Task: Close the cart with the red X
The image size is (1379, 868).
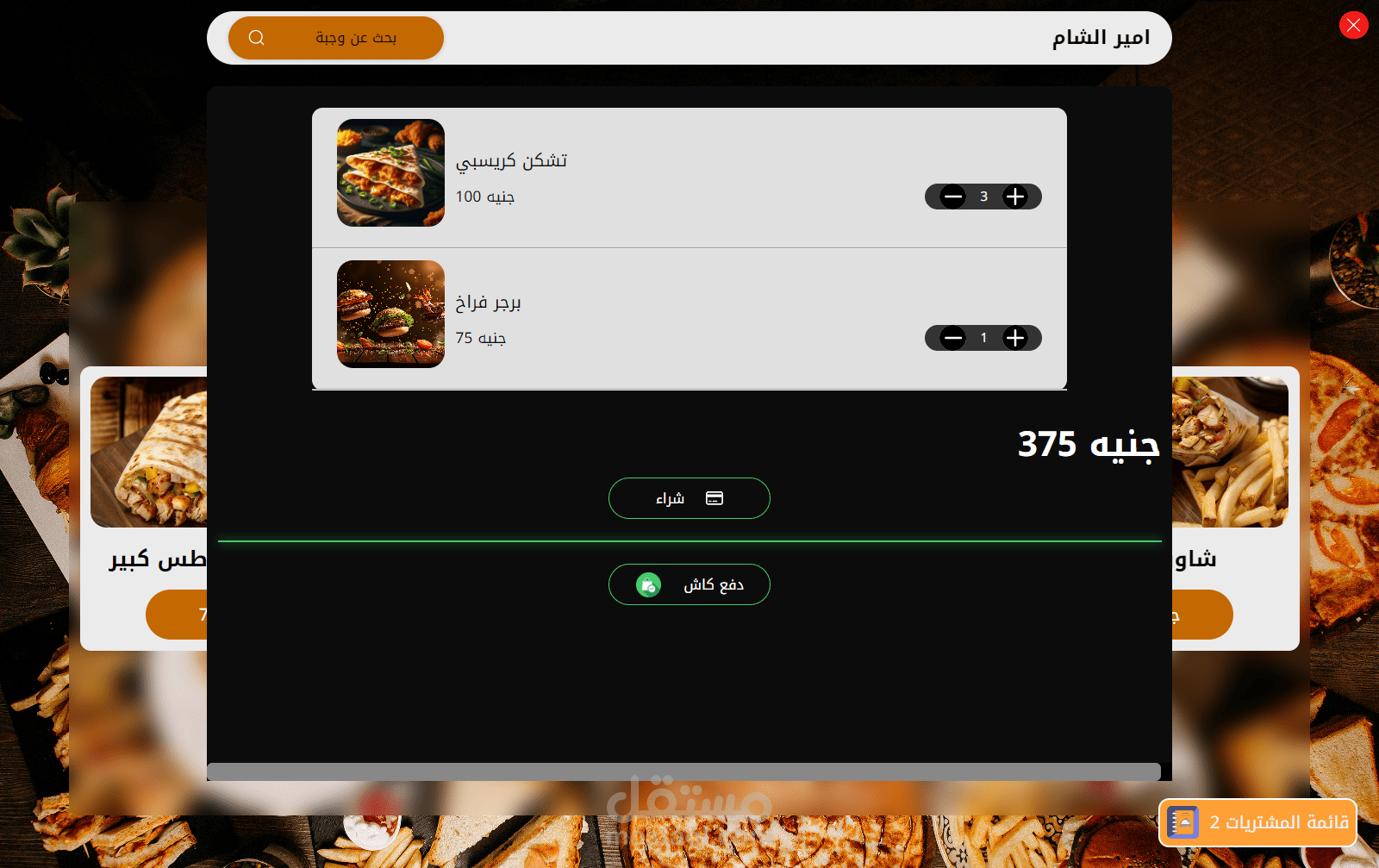Action: pos(1353,25)
